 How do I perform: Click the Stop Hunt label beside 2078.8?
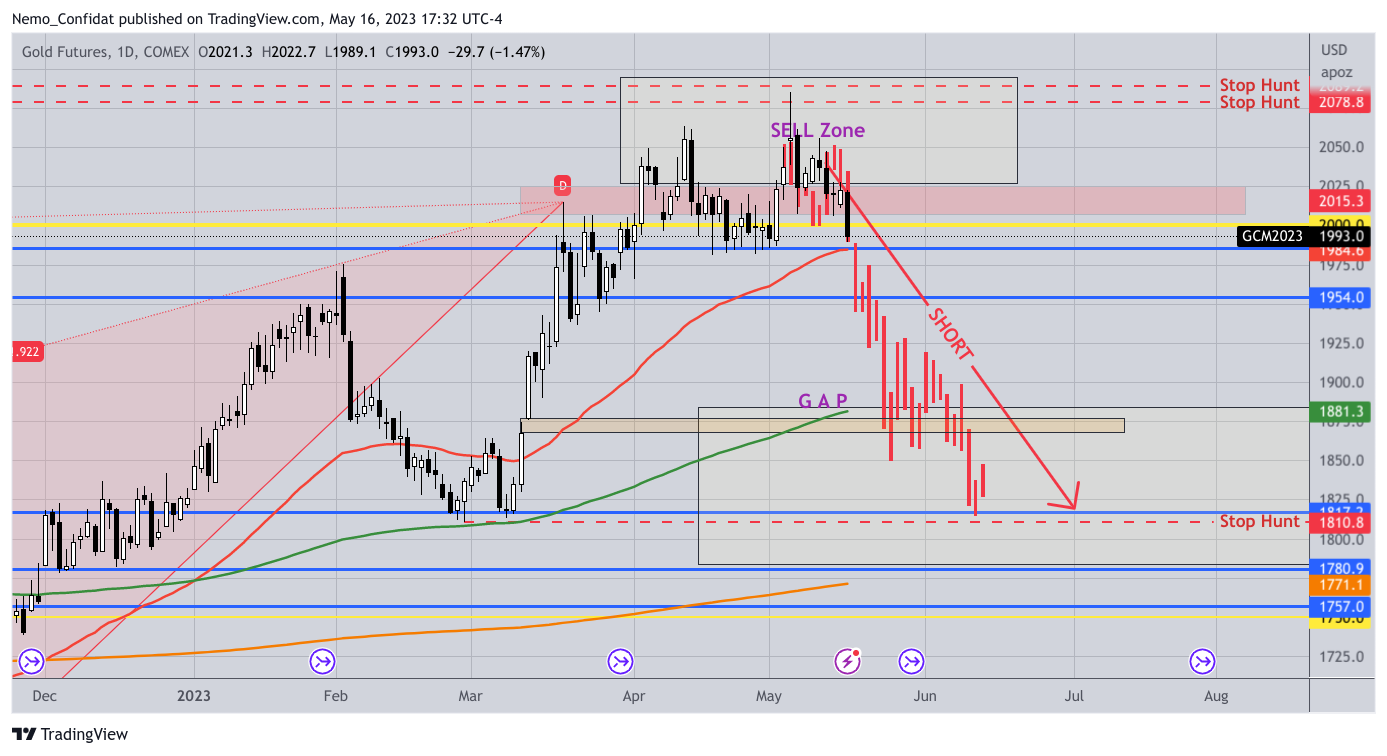(x=1259, y=102)
